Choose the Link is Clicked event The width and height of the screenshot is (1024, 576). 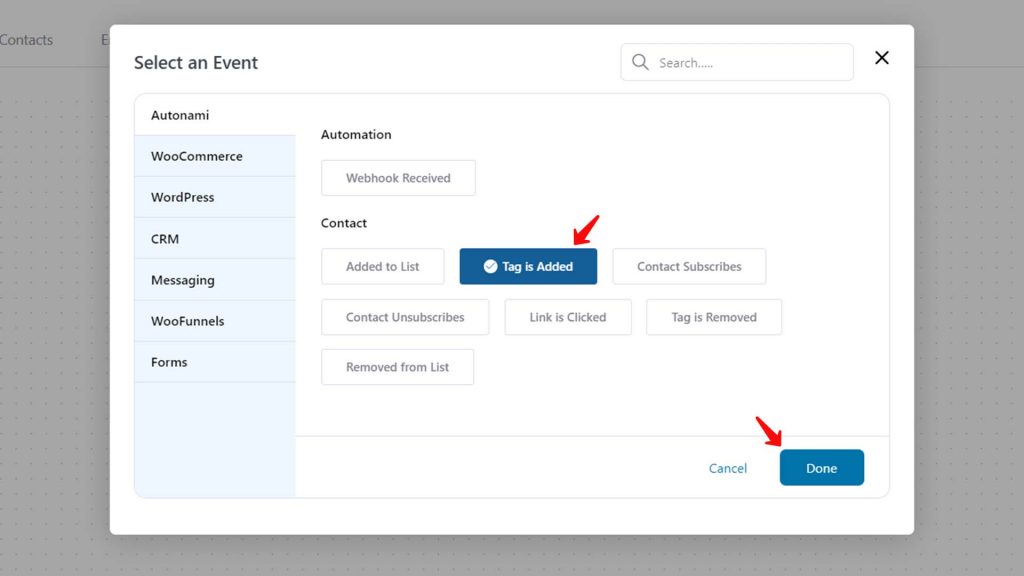568,317
